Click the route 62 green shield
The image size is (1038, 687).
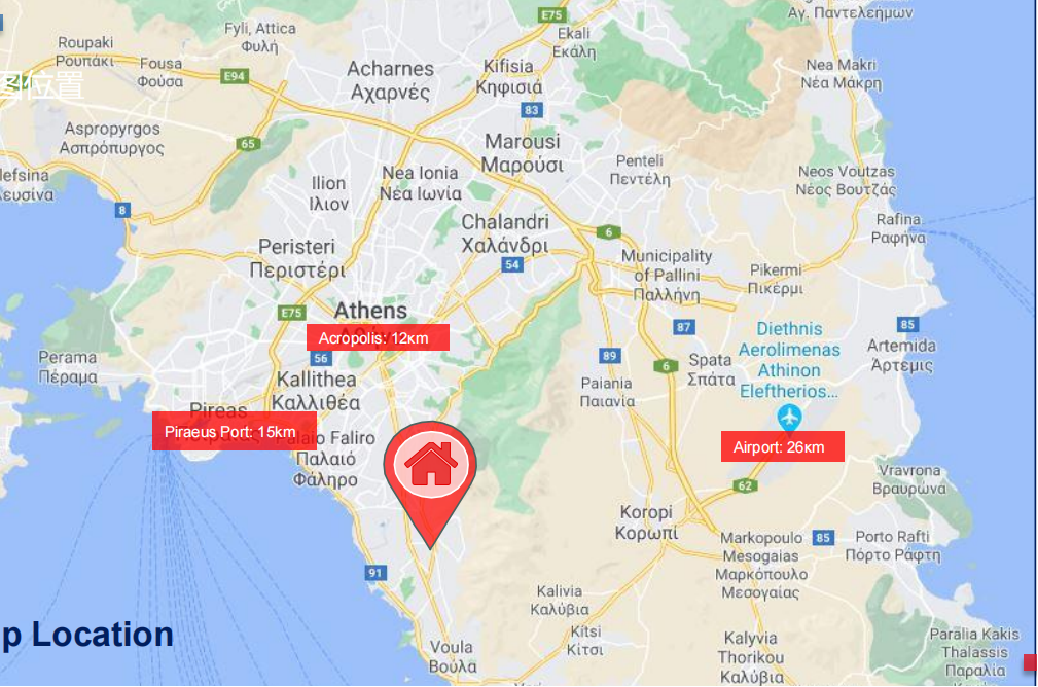pyautogui.click(x=745, y=486)
